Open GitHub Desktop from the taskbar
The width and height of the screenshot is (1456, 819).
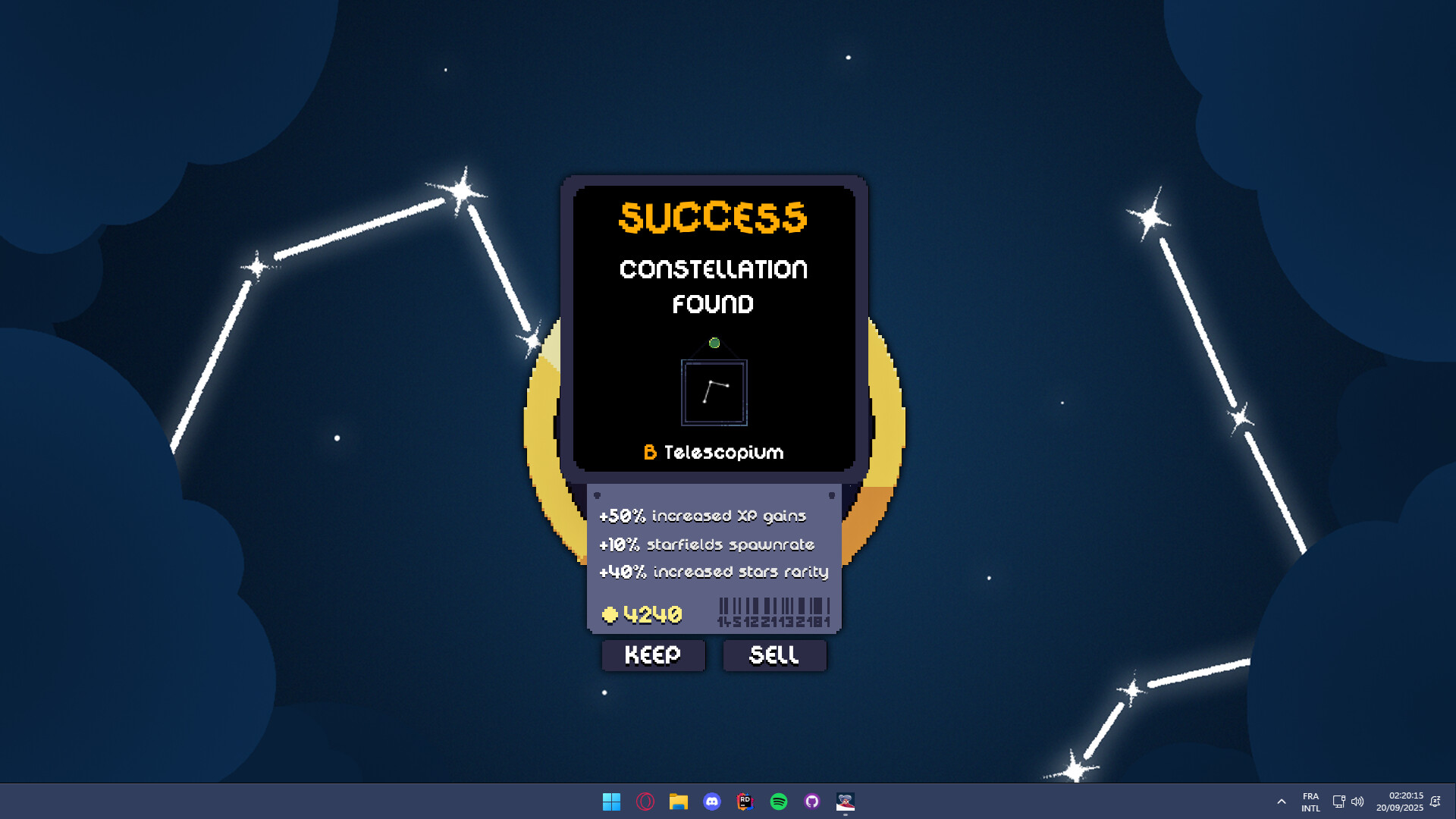(x=812, y=802)
